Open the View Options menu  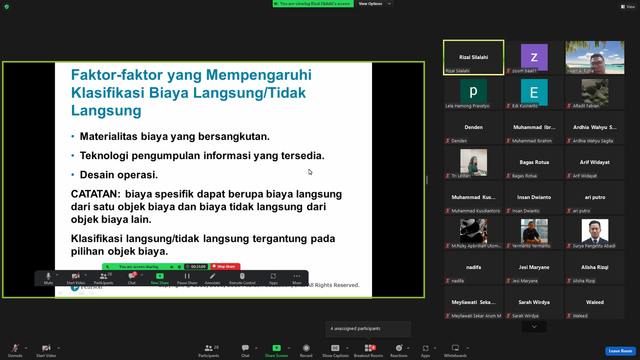[374, 4]
